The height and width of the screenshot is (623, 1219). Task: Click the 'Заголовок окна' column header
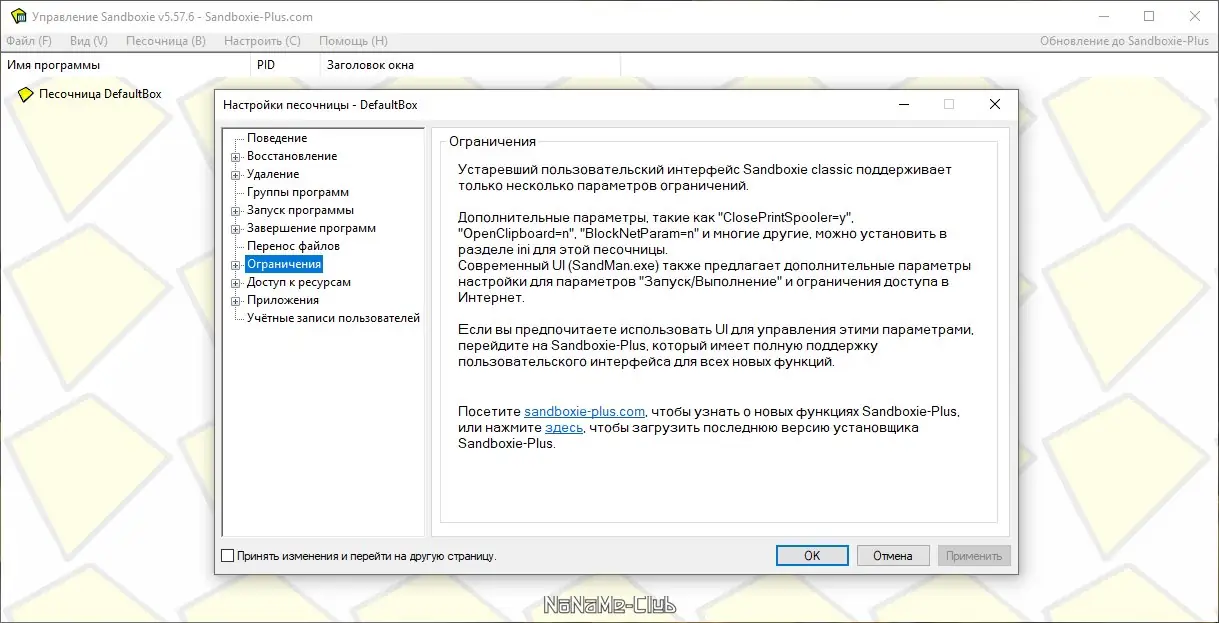pyautogui.click(x=470, y=65)
